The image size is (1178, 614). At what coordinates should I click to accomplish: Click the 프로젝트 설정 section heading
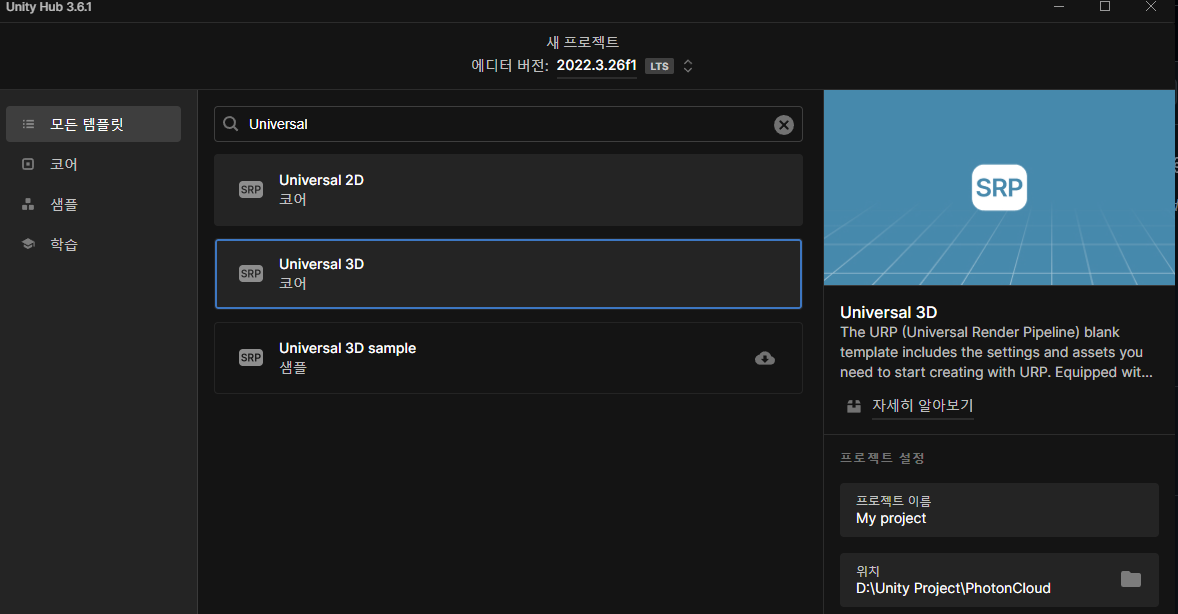pos(882,458)
